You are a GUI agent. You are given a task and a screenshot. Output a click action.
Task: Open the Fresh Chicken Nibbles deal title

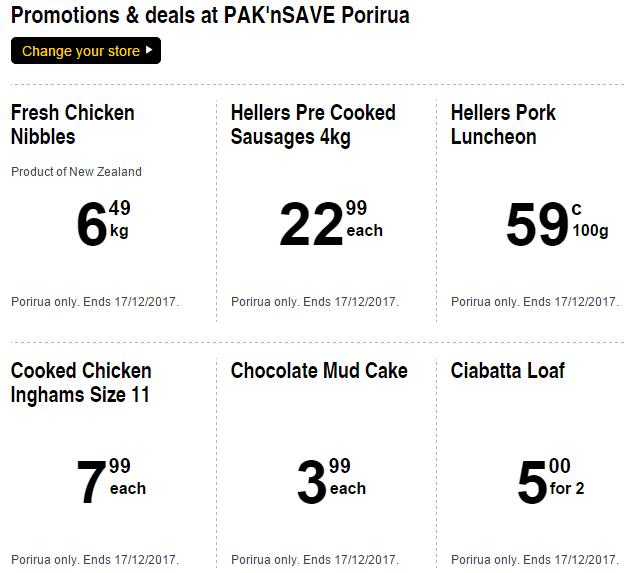tap(73, 124)
